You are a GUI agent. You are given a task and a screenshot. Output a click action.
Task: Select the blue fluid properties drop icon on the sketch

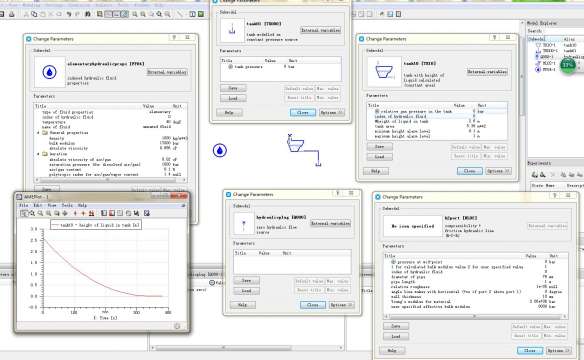pos(220,150)
